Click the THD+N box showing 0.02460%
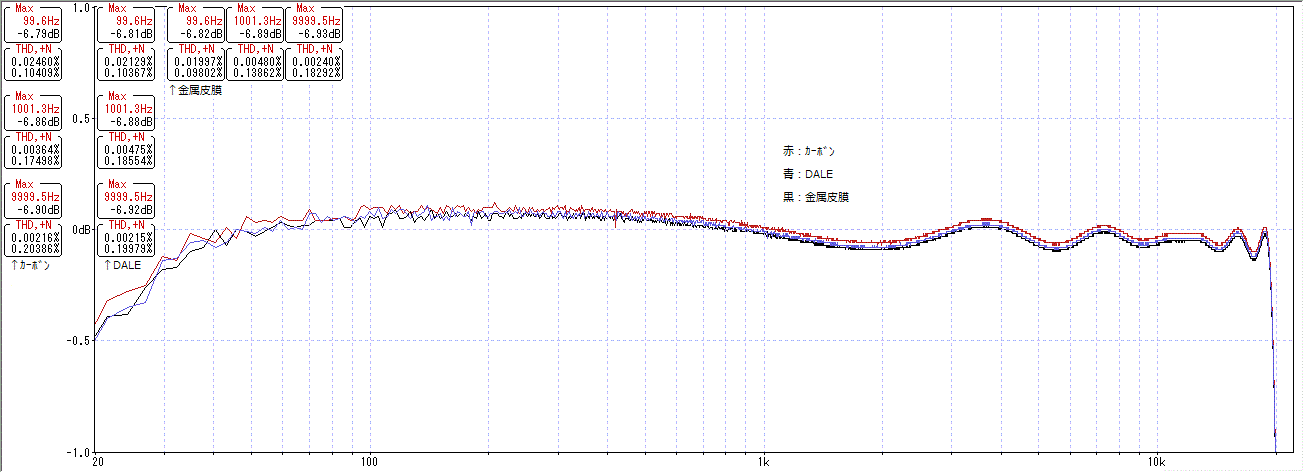This screenshot has height=472, width=1304. pos(32,63)
